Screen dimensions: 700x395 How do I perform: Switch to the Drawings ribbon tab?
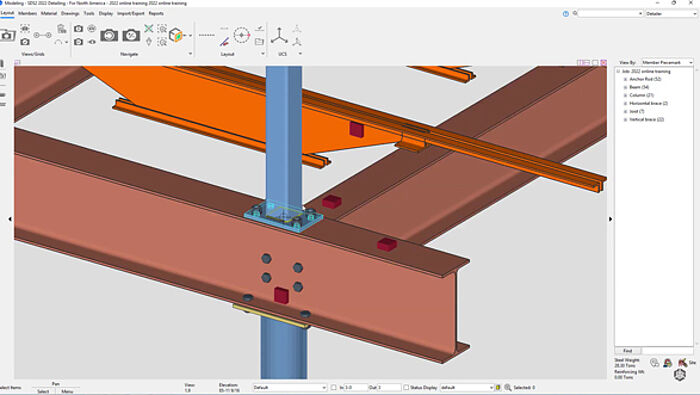click(x=70, y=13)
